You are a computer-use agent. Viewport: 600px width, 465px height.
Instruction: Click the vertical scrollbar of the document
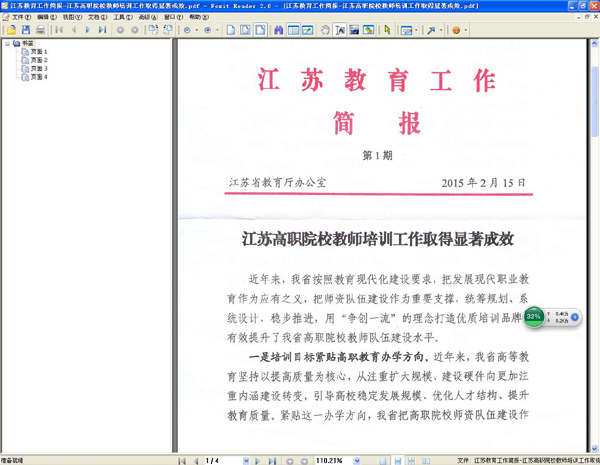click(x=595, y=250)
